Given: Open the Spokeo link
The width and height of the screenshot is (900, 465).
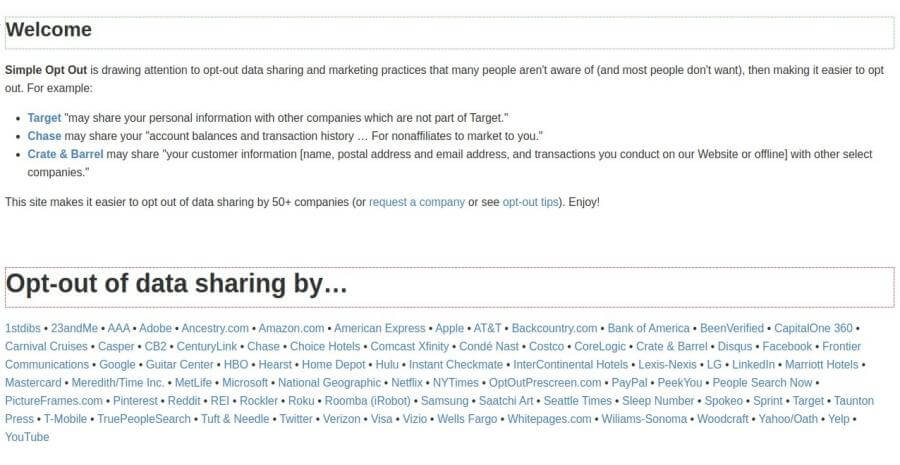Looking at the screenshot, I should point(724,401).
